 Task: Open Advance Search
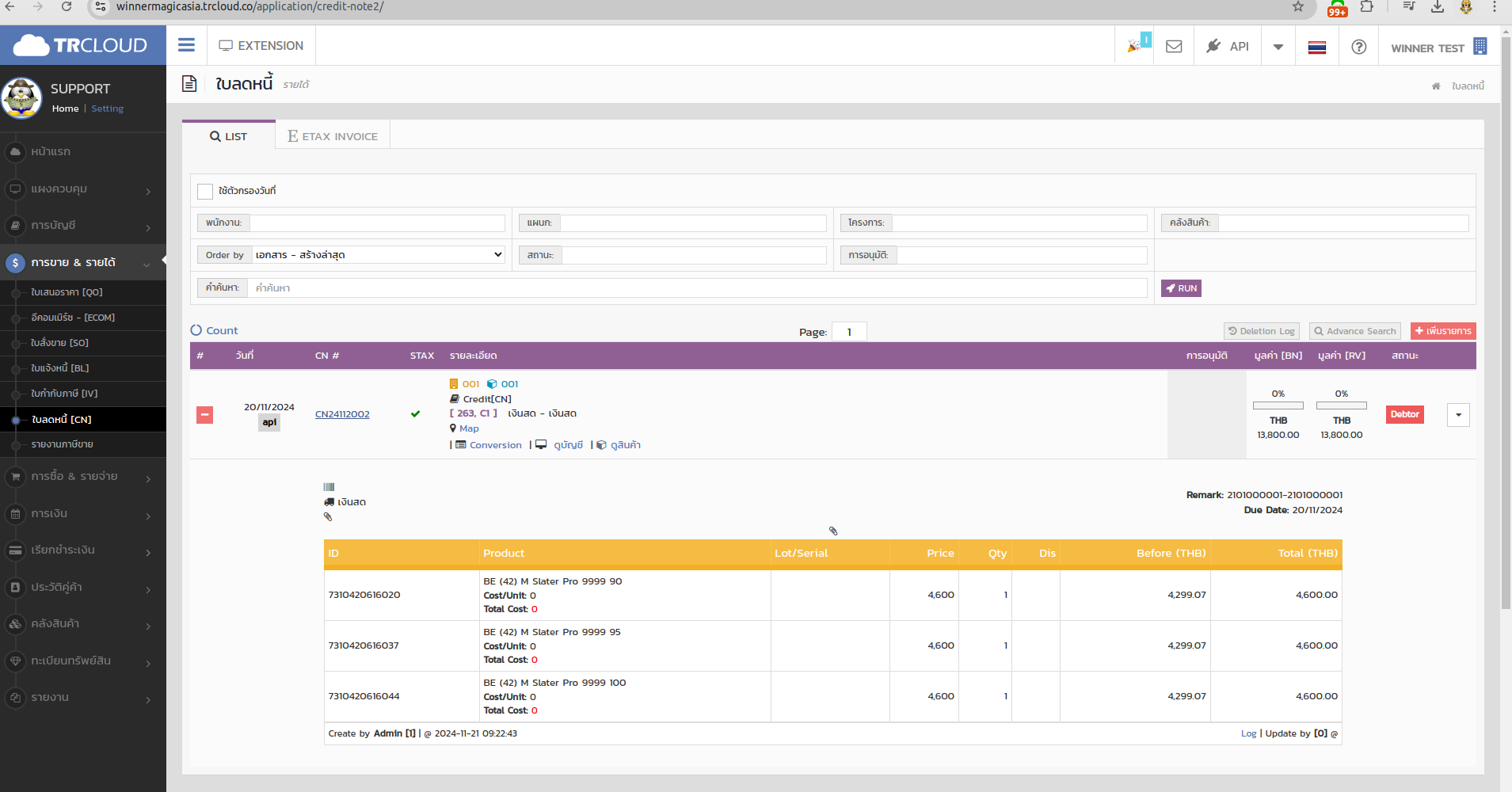(x=1355, y=331)
